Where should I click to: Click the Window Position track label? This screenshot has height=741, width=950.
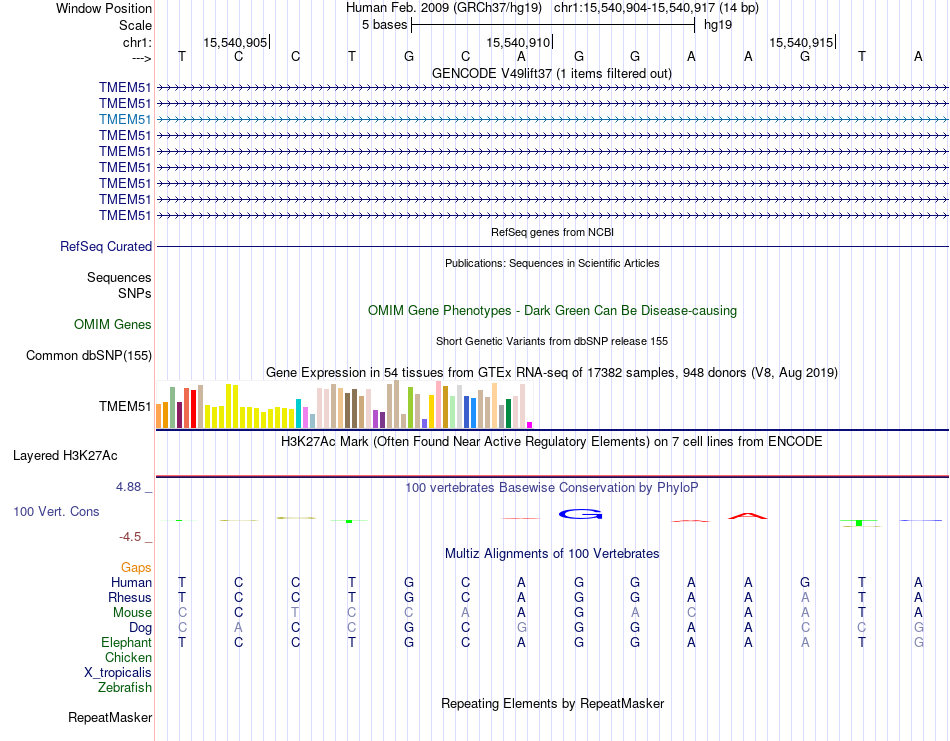pos(104,8)
